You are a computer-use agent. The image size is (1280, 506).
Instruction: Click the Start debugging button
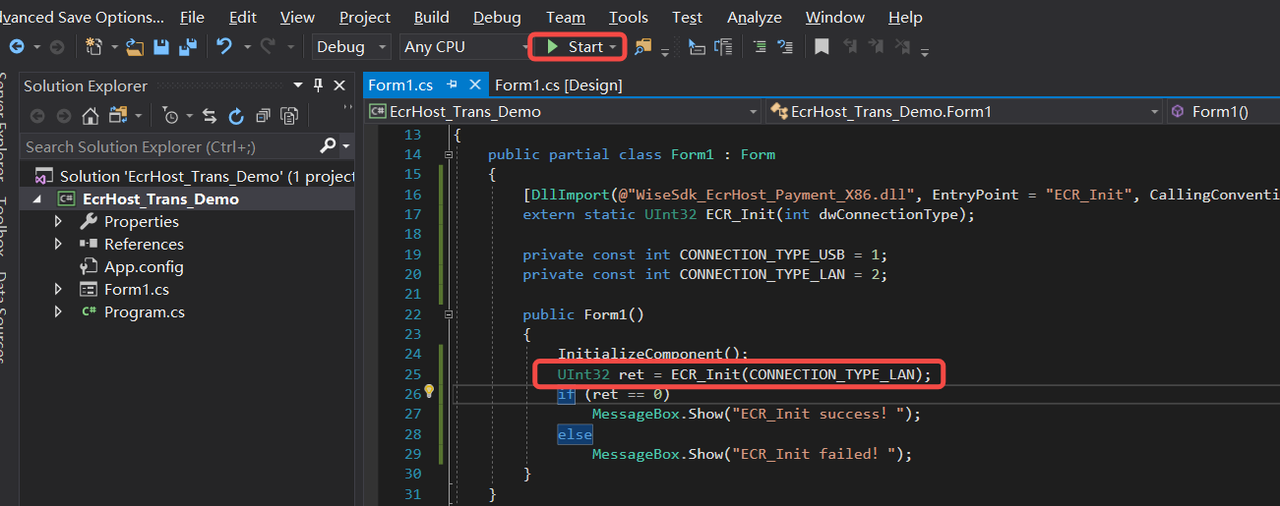coord(574,47)
